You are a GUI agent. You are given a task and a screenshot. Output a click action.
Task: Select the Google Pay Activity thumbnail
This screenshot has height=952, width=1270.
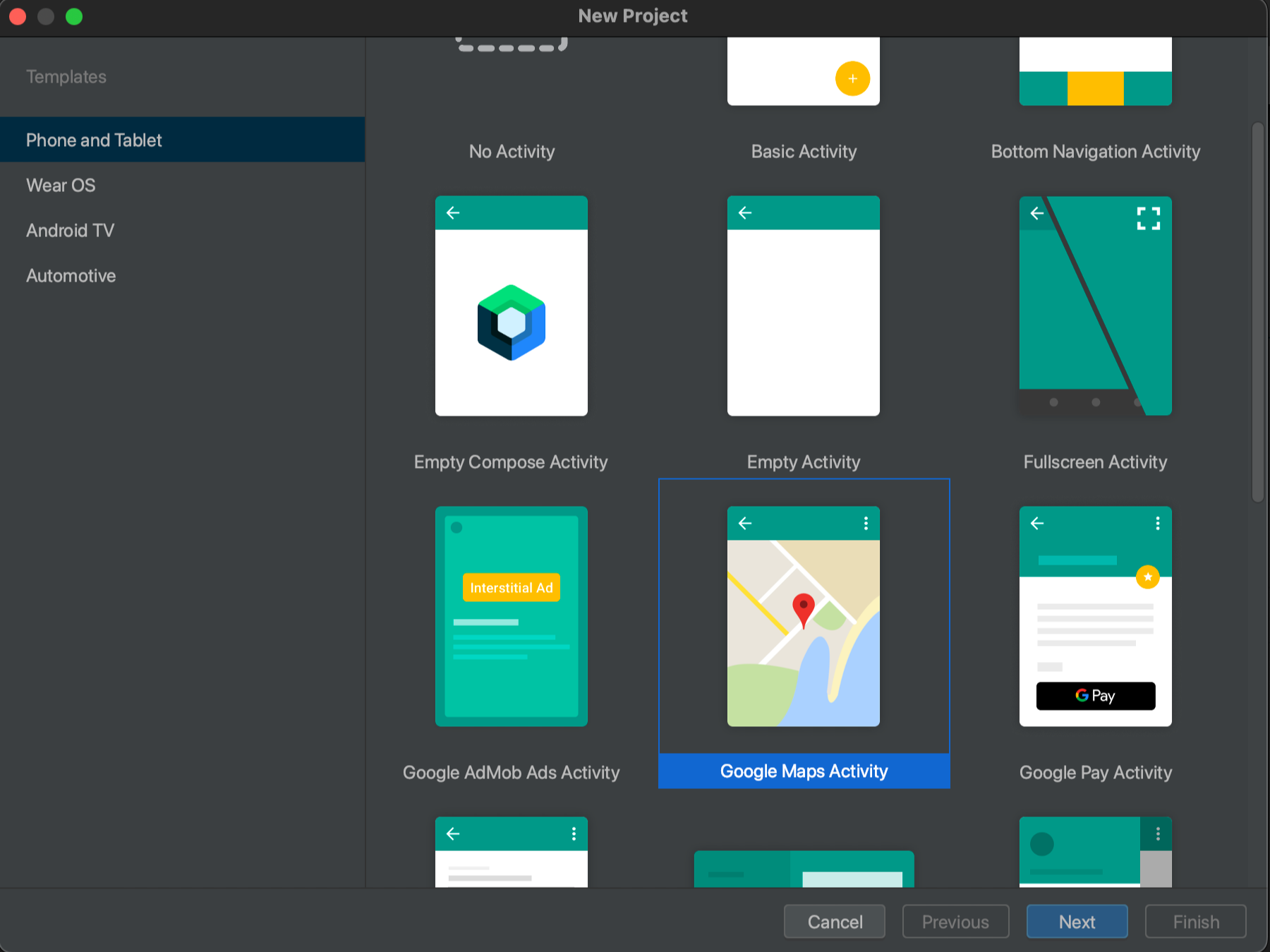click(1096, 616)
